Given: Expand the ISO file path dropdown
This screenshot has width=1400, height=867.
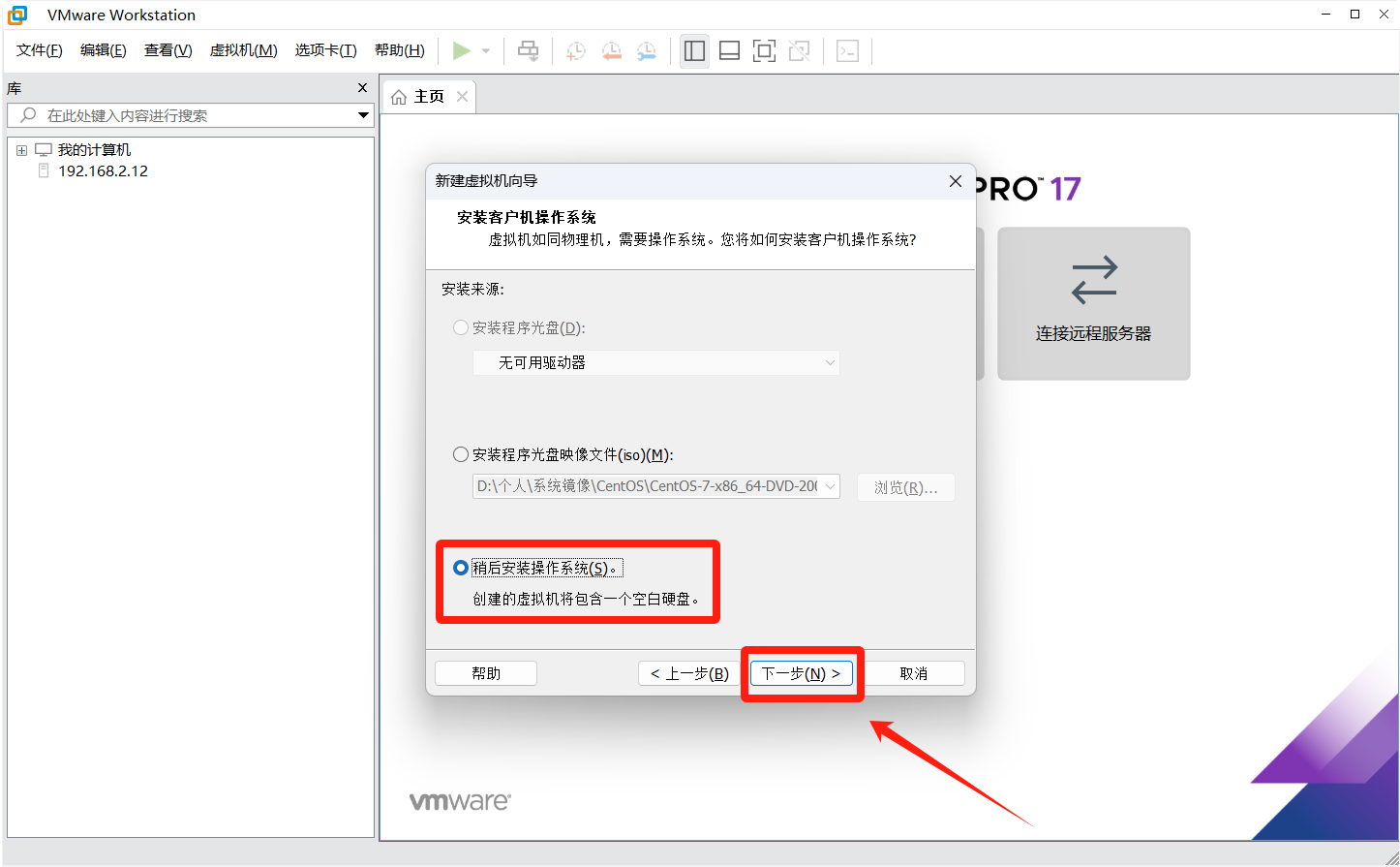Looking at the screenshot, I should pos(831,486).
